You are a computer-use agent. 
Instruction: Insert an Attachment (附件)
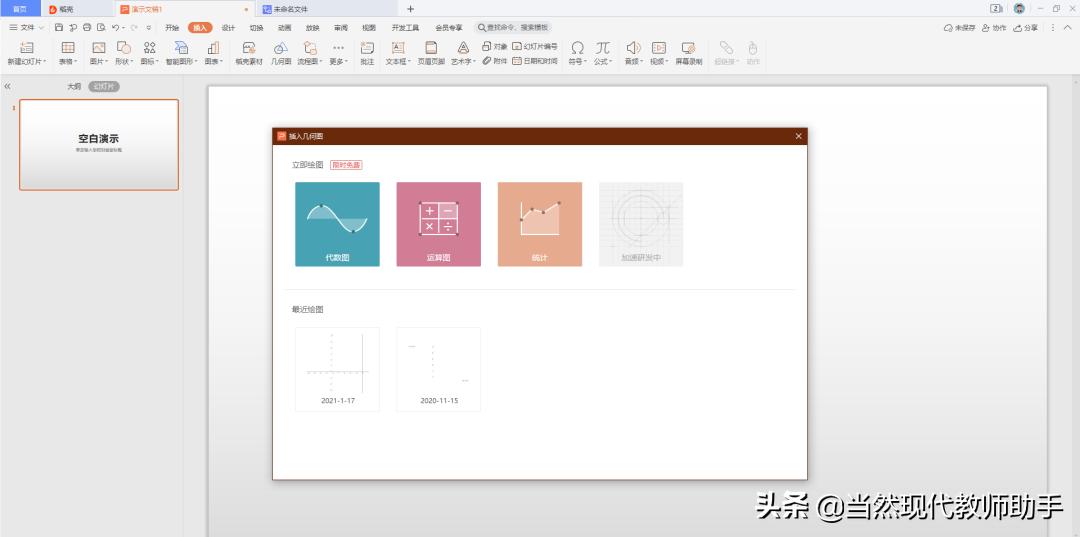(x=495, y=61)
